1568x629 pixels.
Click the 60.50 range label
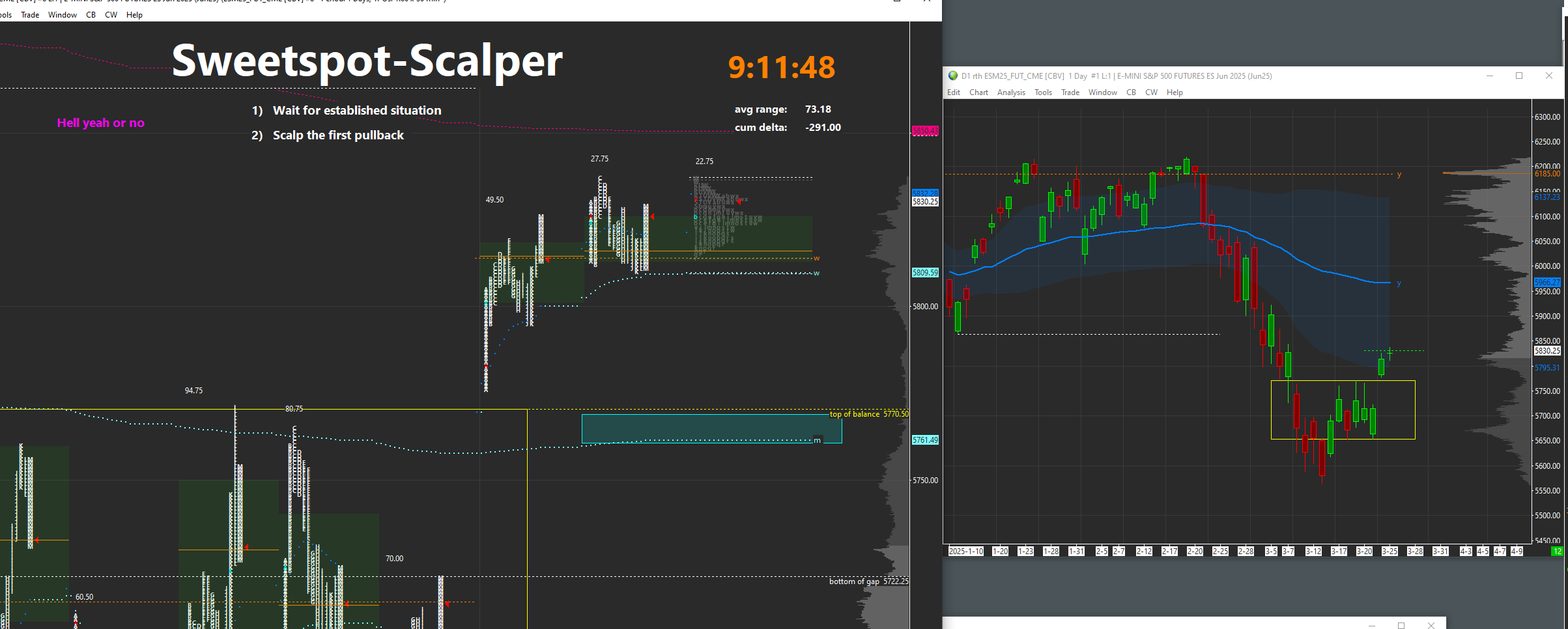pos(84,597)
